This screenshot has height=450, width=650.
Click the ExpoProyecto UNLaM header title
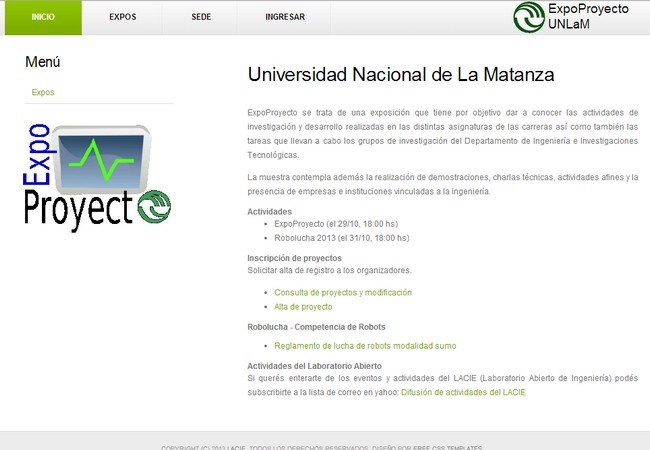[588, 17]
